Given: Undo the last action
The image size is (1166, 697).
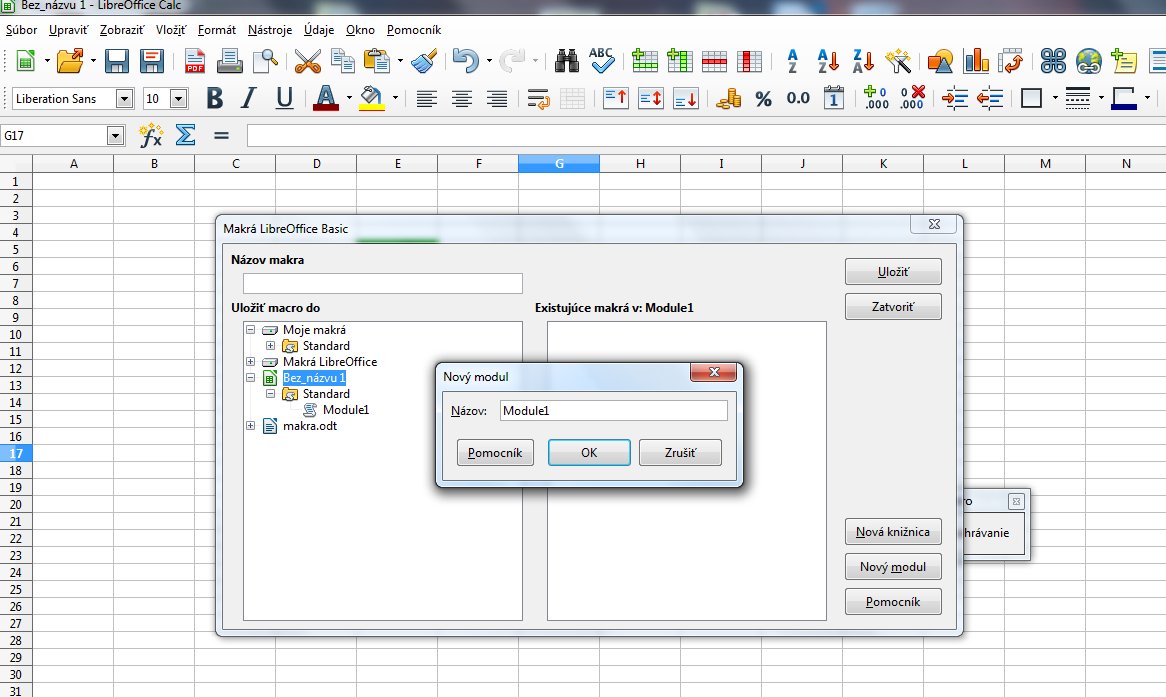Looking at the screenshot, I should click(x=466, y=61).
